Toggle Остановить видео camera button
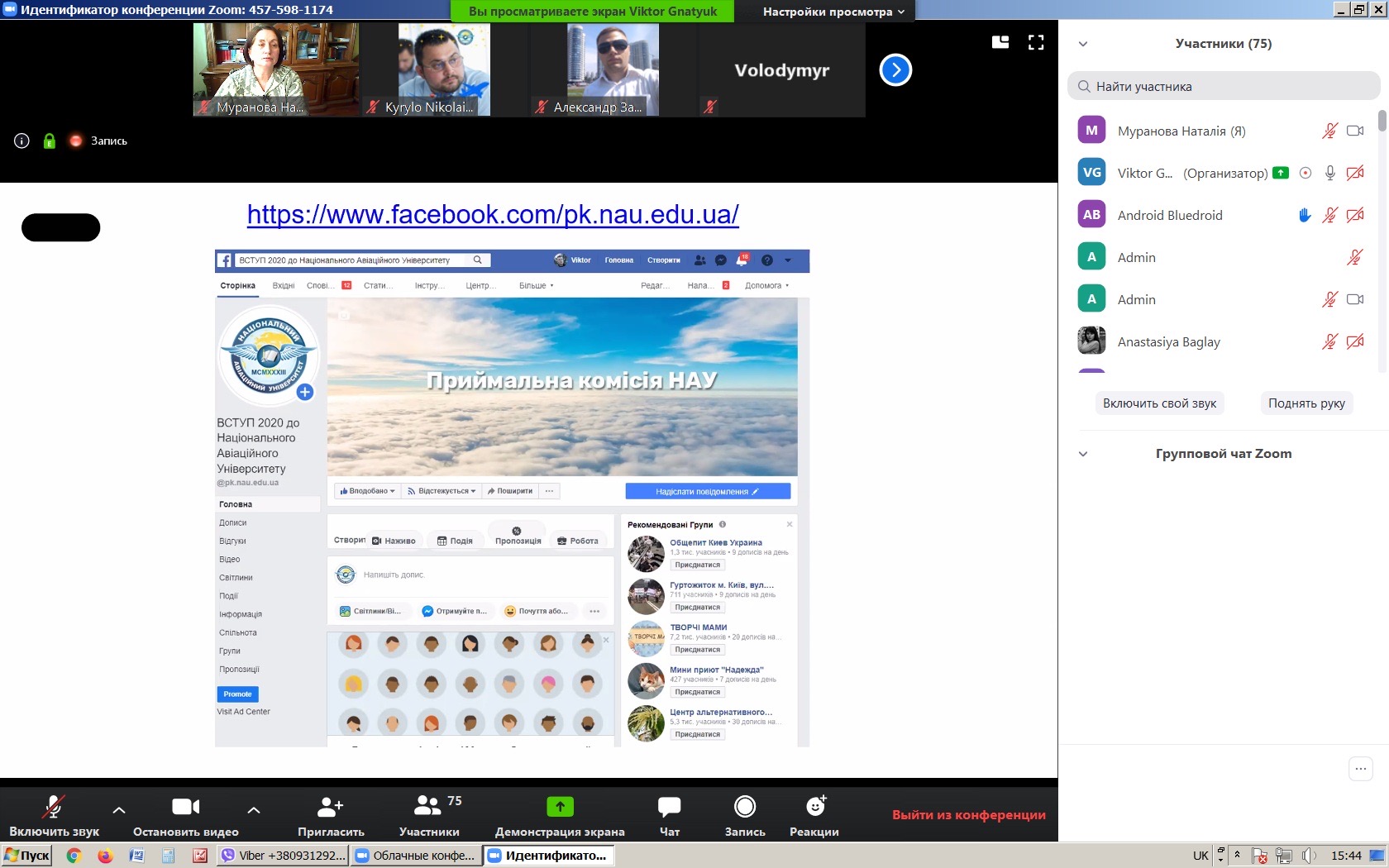Image resolution: width=1389 pixels, height=868 pixels. pyautogui.click(x=185, y=814)
